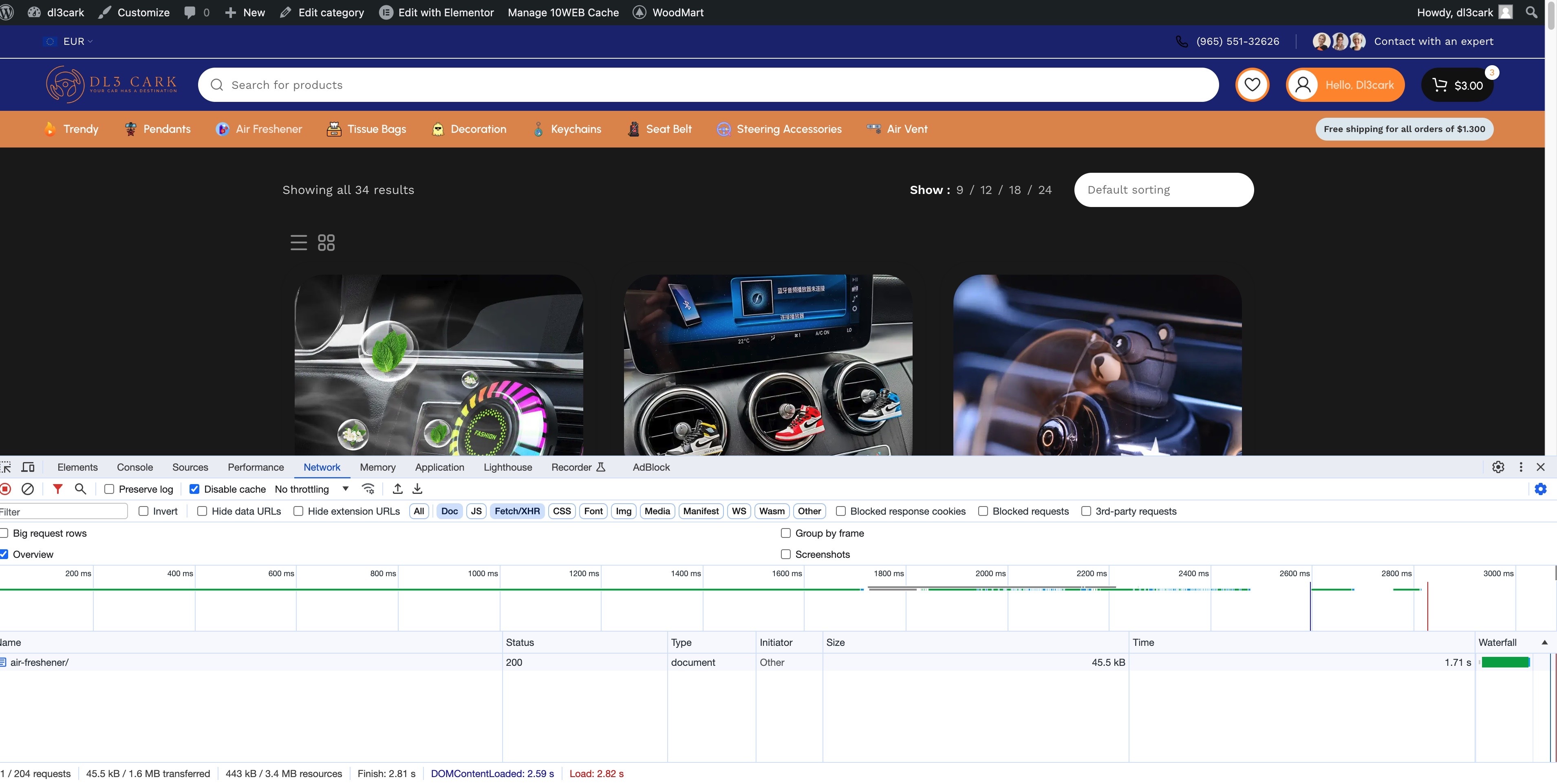Enable the Screenshots checkbox

[x=786, y=554]
